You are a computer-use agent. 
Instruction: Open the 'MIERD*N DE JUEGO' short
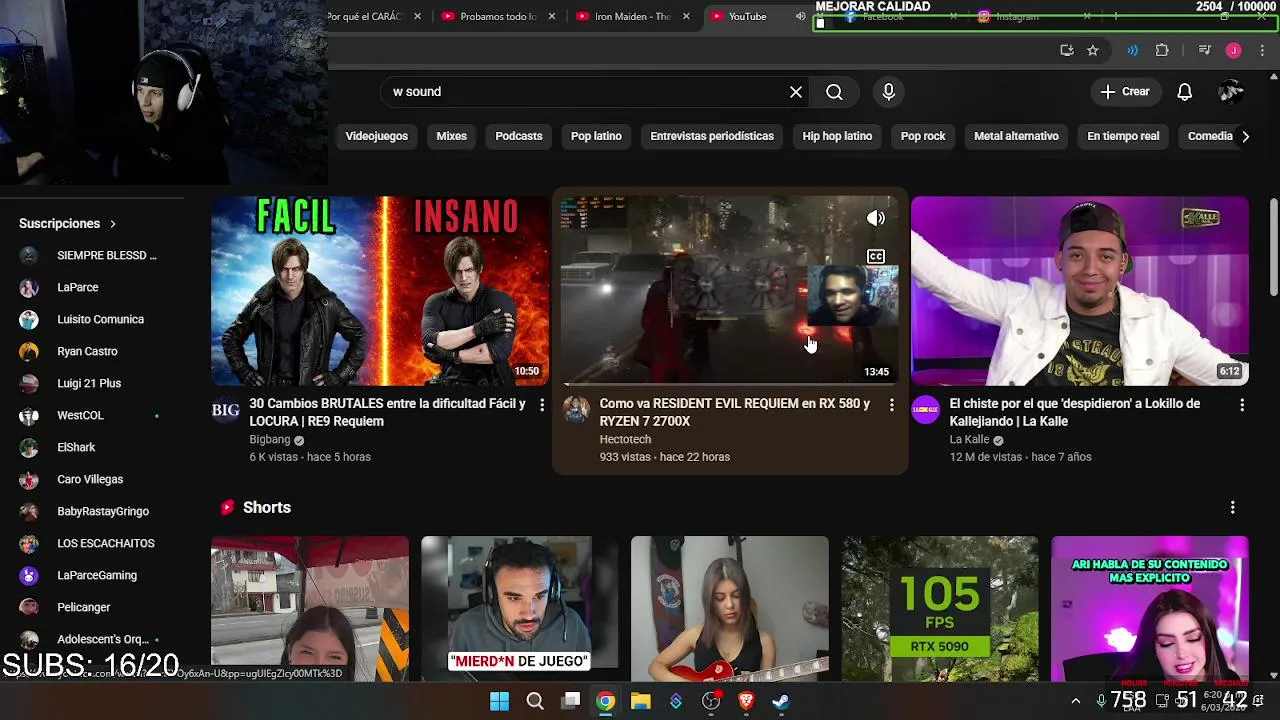click(x=520, y=608)
